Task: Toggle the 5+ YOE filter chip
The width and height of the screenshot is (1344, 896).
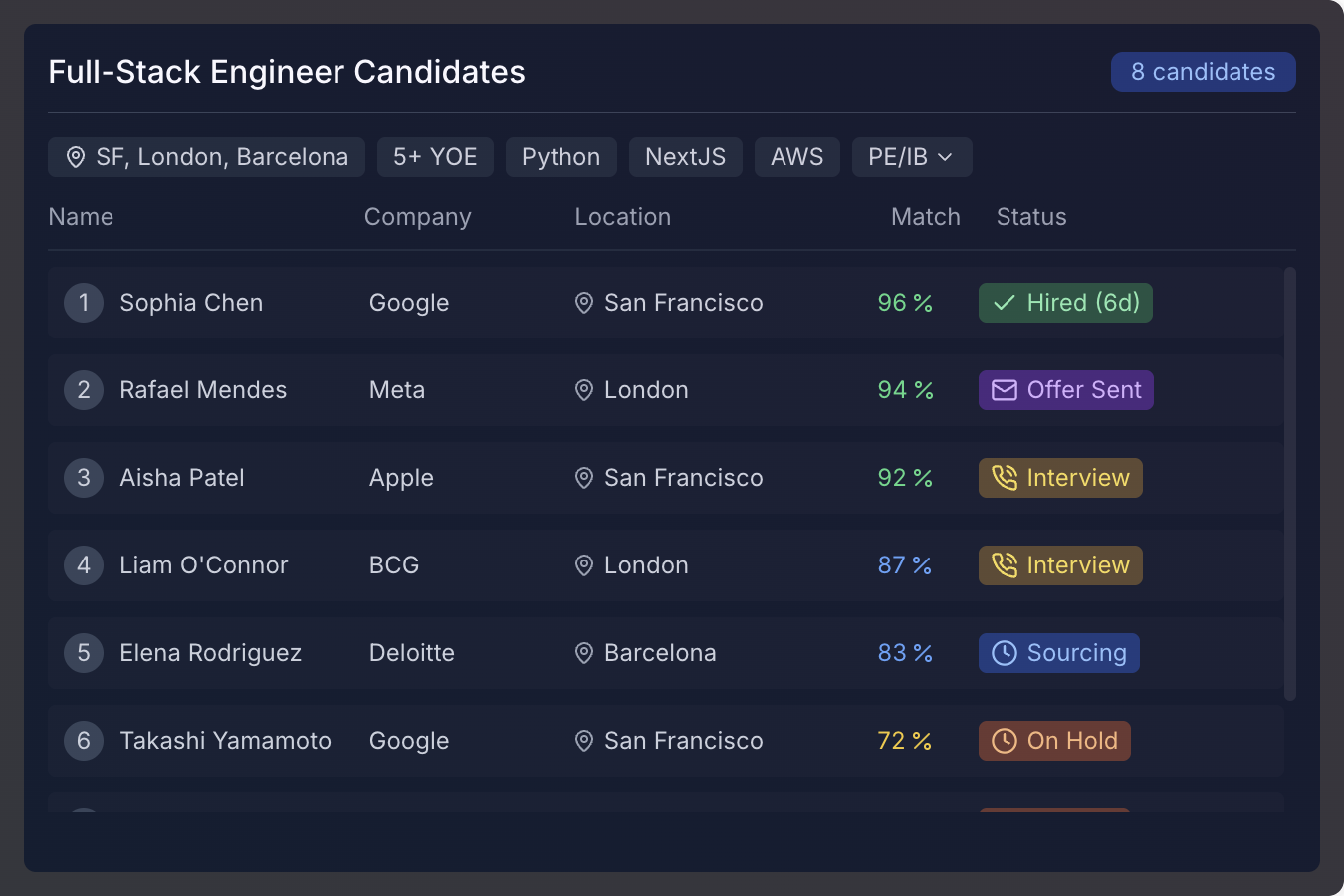Action: click(x=435, y=156)
